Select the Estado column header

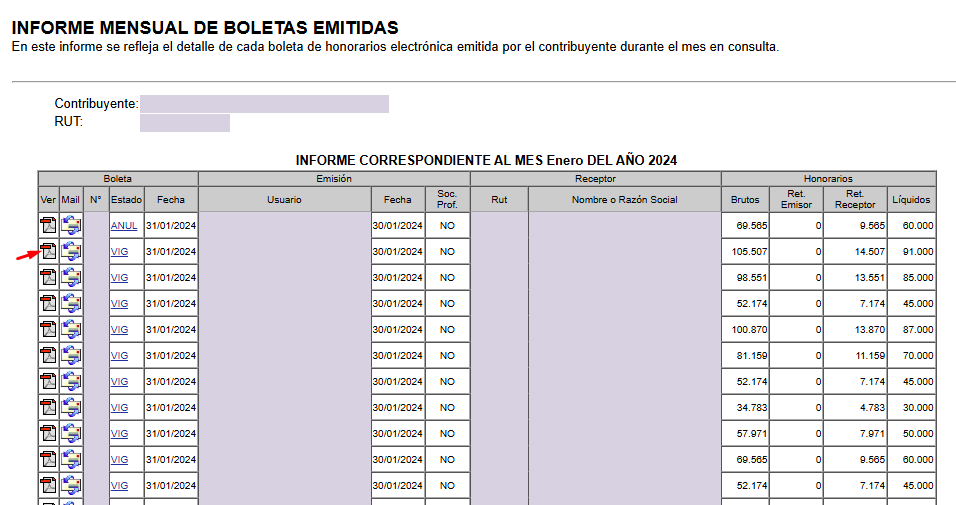(x=126, y=199)
